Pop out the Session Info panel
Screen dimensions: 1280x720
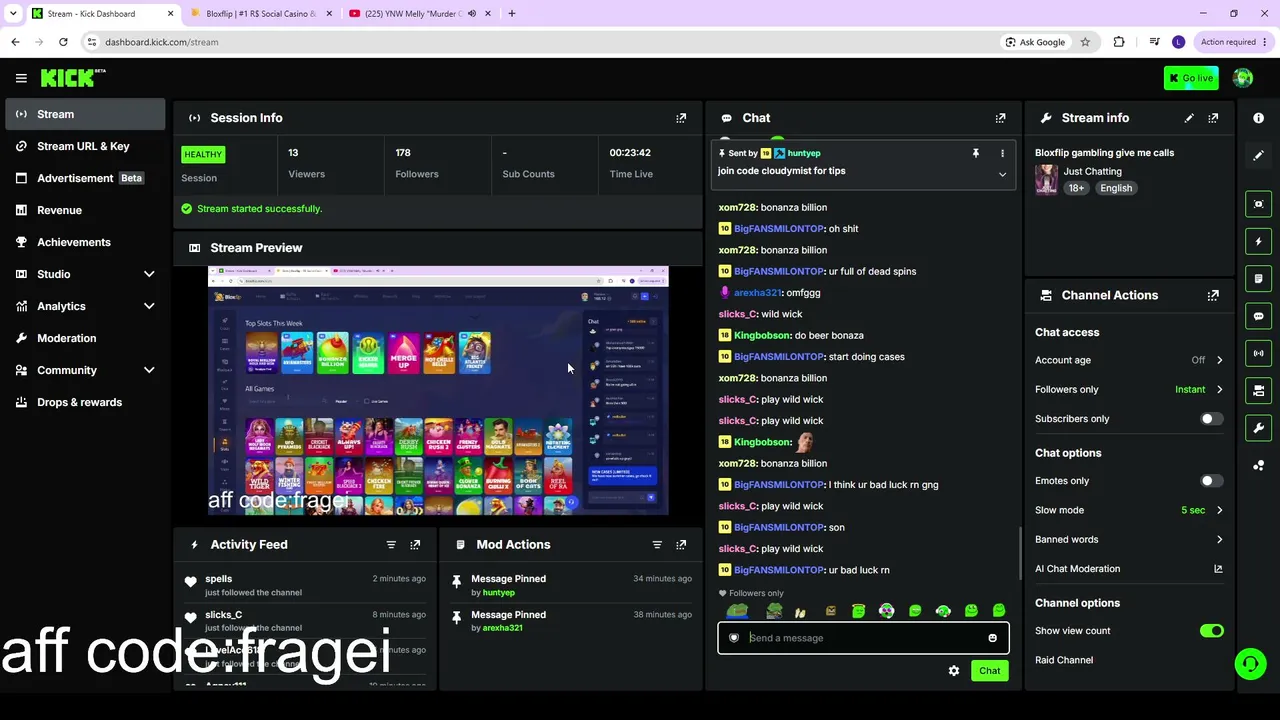[x=681, y=118]
